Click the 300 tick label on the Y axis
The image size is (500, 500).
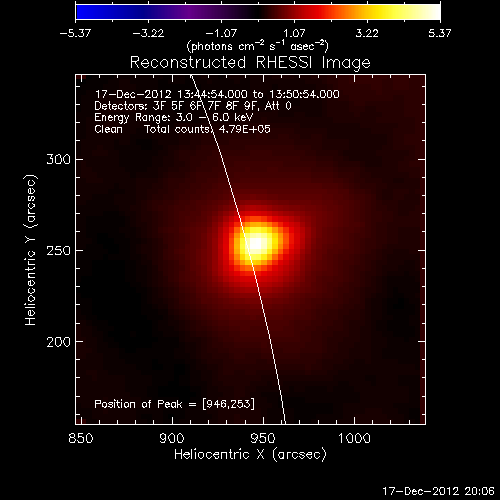(59, 159)
